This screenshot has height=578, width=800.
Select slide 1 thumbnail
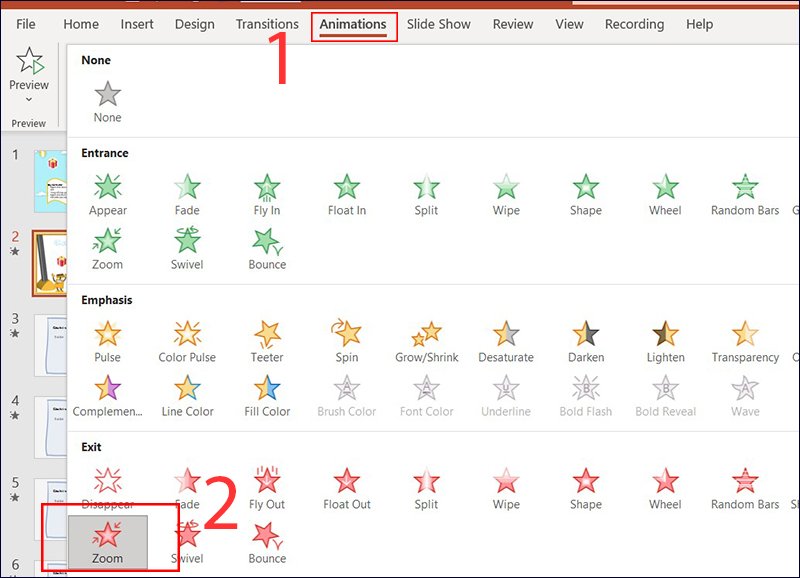pyautogui.click(x=50, y=181)
